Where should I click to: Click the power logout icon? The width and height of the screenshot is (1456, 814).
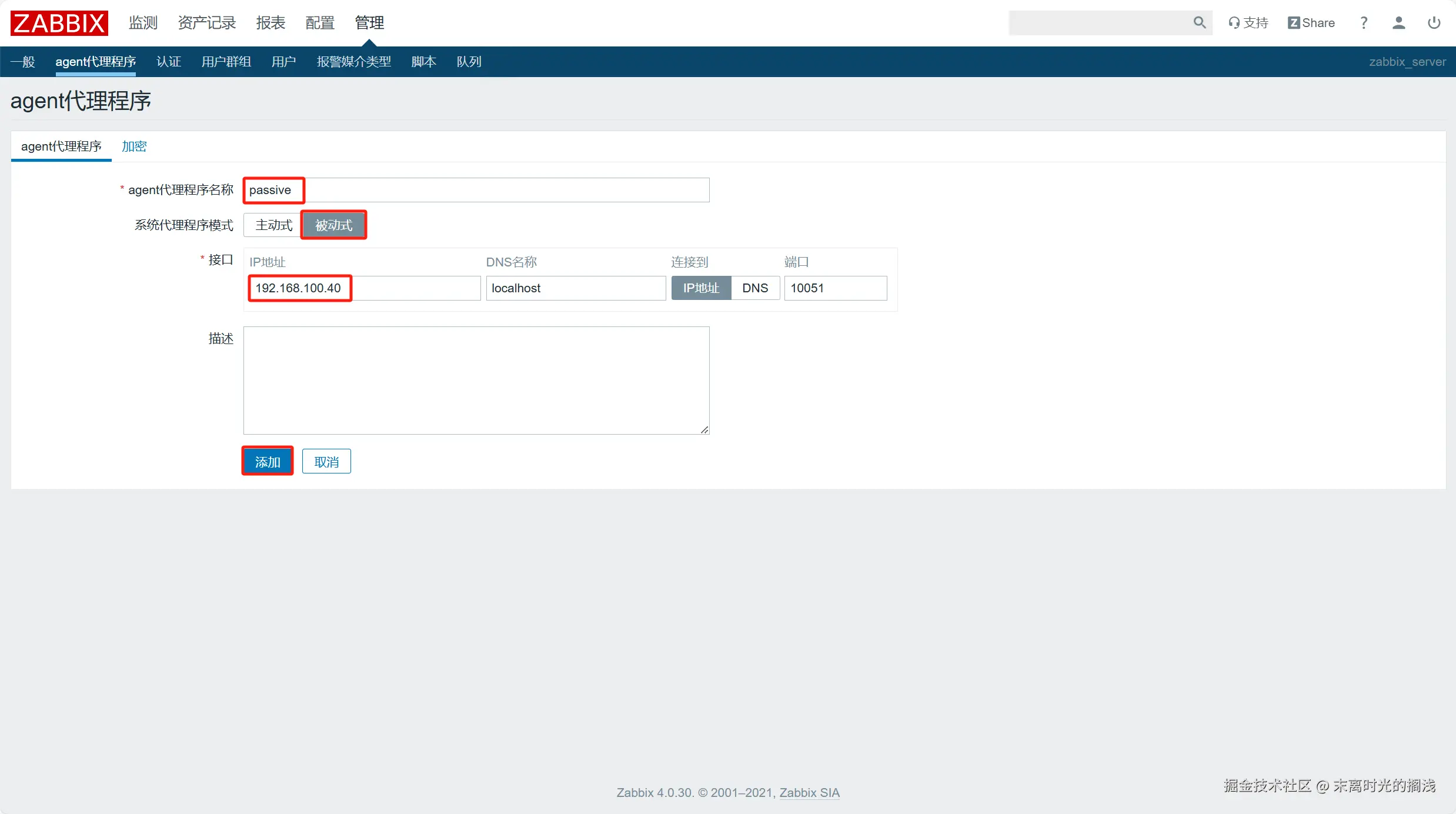pyautogui.click(x=1434, y=23)
